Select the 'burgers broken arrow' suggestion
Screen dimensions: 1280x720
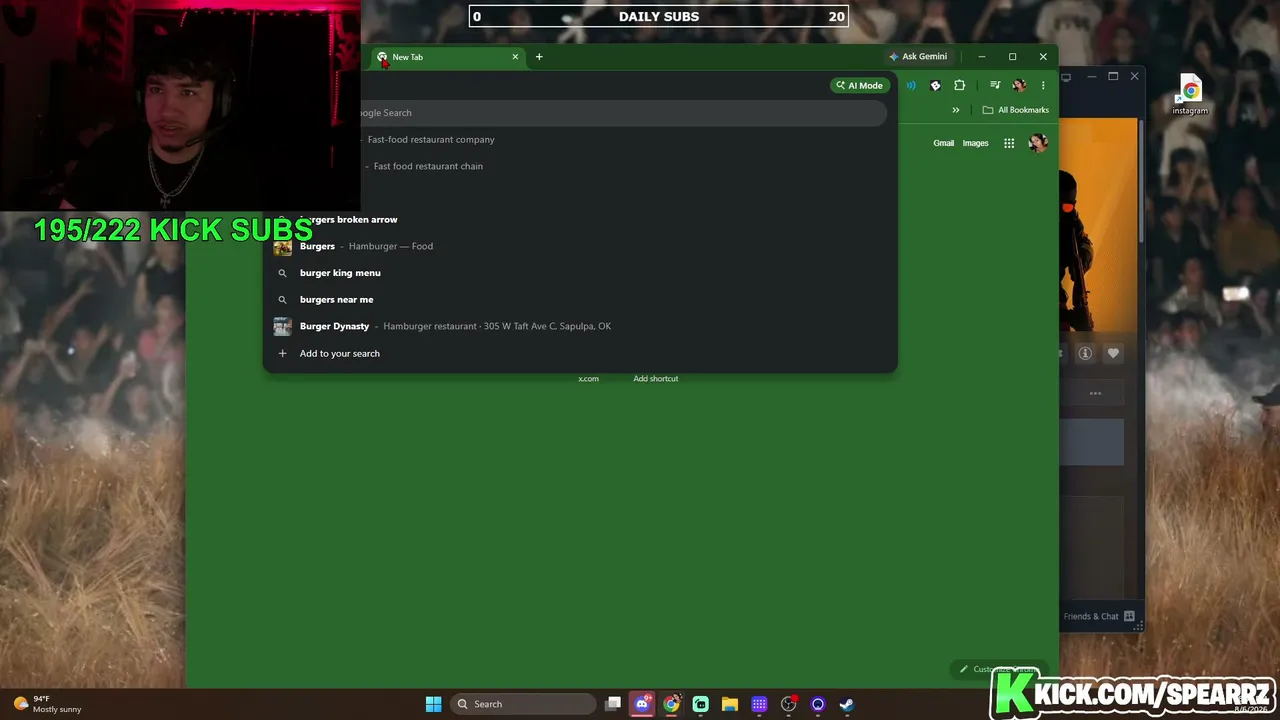580,220
